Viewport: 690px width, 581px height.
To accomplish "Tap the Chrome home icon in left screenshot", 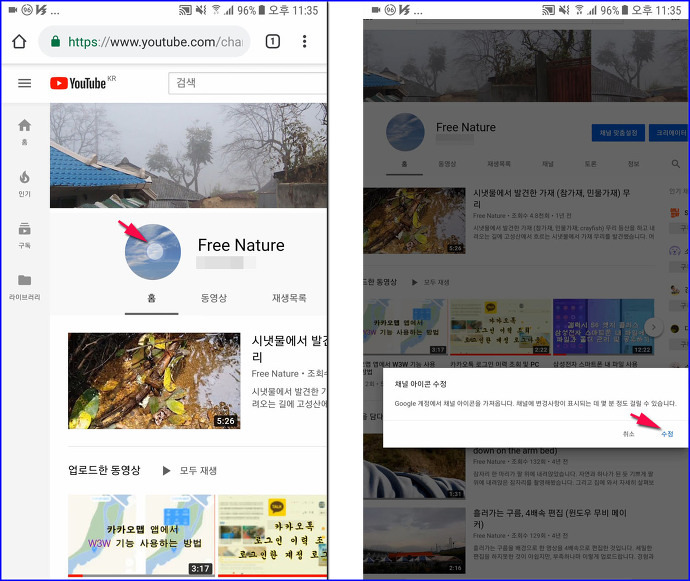I will click(x=19, y=42).
